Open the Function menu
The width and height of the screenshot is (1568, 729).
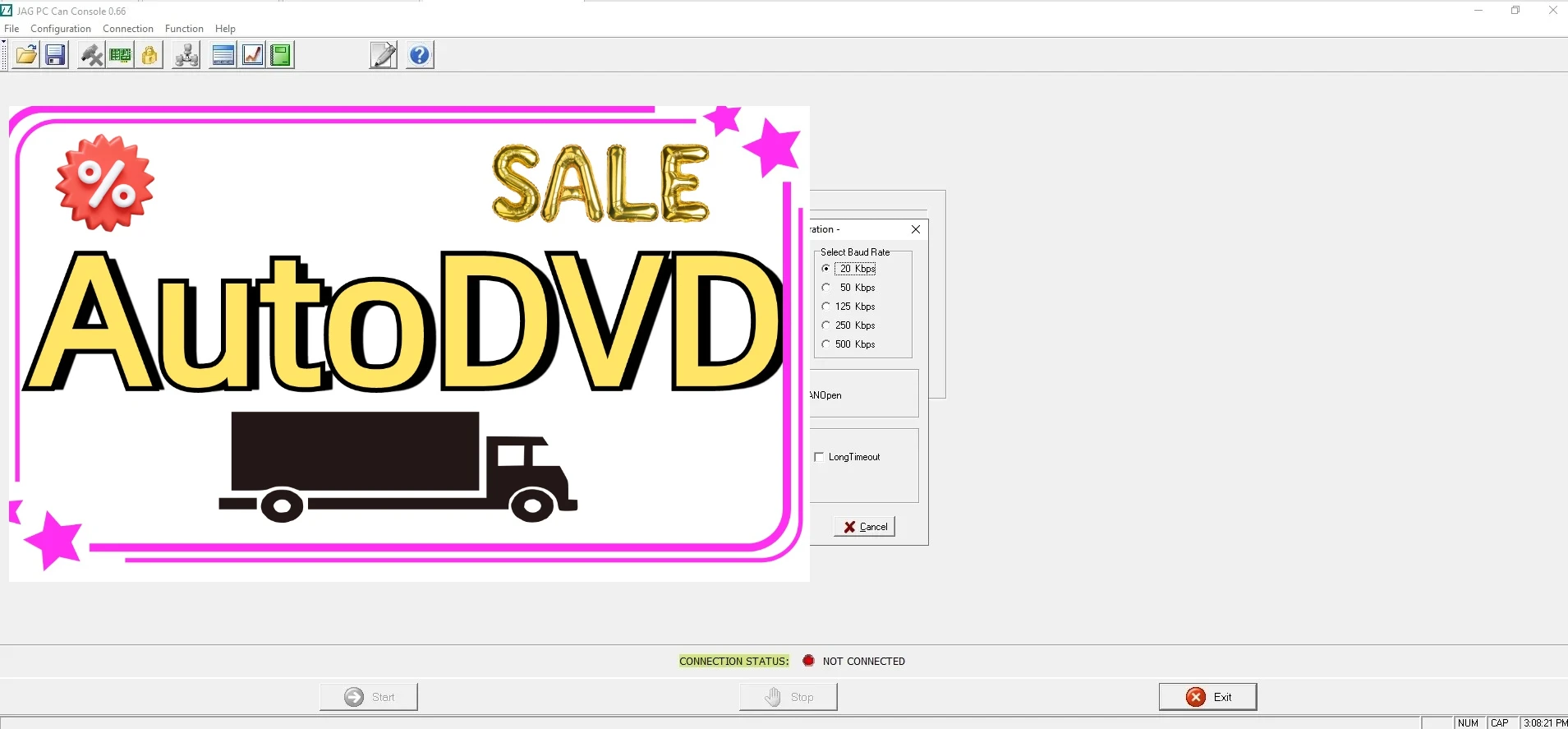pyautogui.click(x=184, y=29)
